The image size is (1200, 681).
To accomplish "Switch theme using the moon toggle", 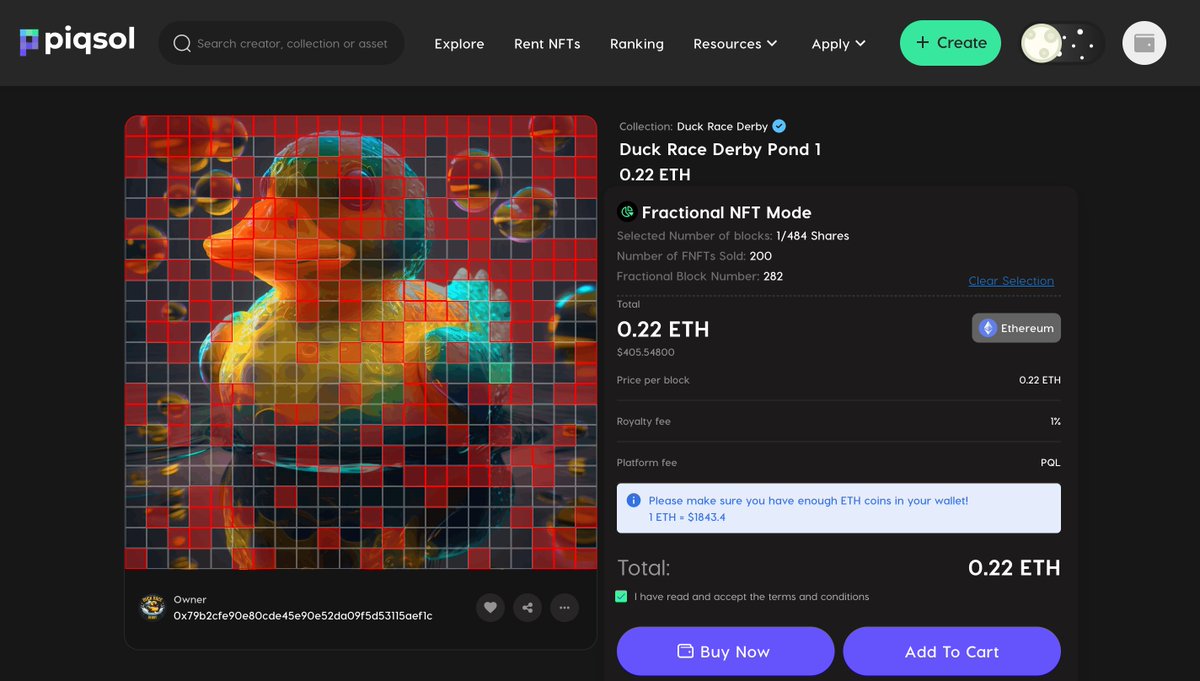I will pyautogui.click(x=1040, y=43).
